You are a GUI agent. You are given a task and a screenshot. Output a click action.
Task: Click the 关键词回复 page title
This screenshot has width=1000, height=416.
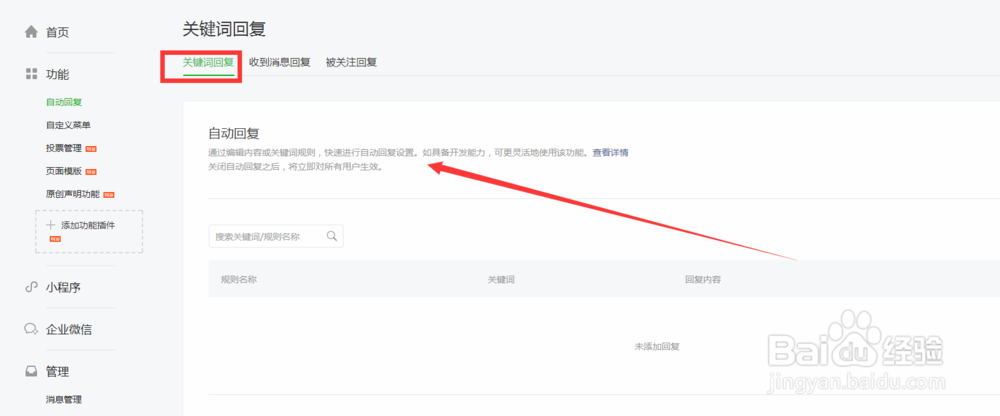[224, 29]
